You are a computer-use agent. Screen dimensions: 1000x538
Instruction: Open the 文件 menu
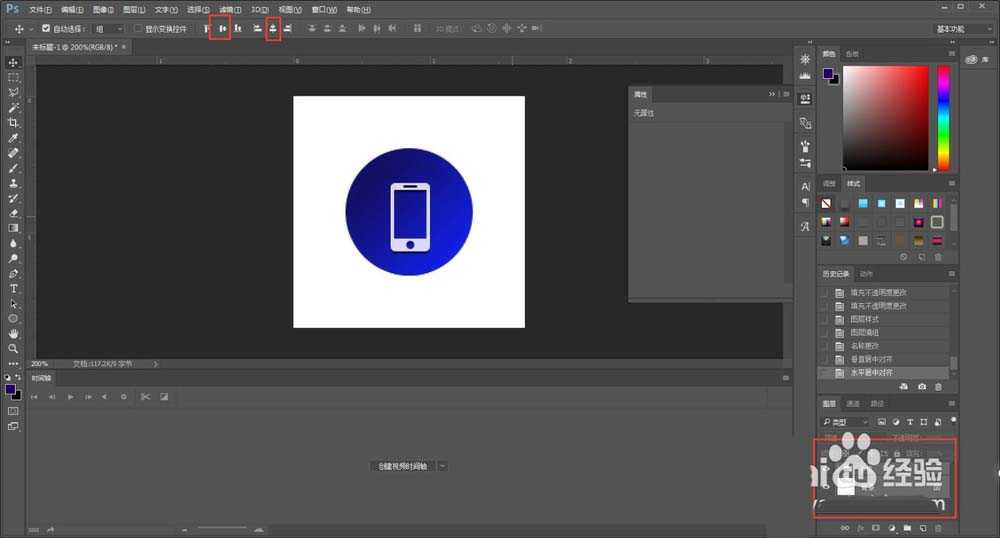pyautogui.click(x=40, y=9)
